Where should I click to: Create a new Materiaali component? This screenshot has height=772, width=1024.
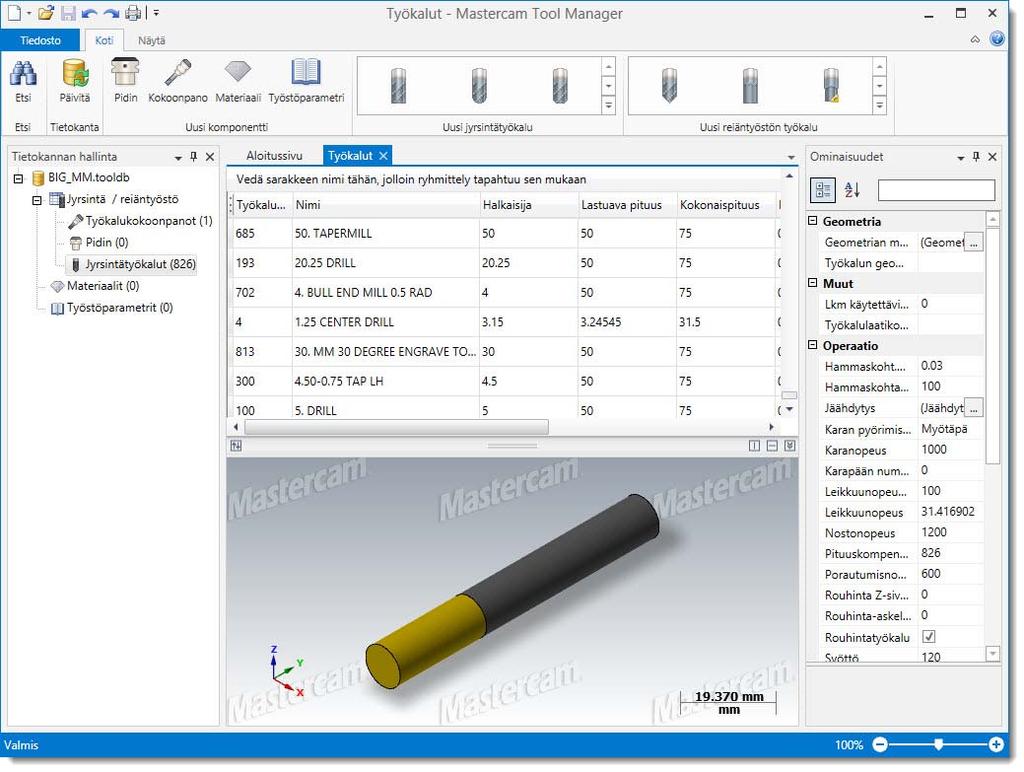point(238,81)
